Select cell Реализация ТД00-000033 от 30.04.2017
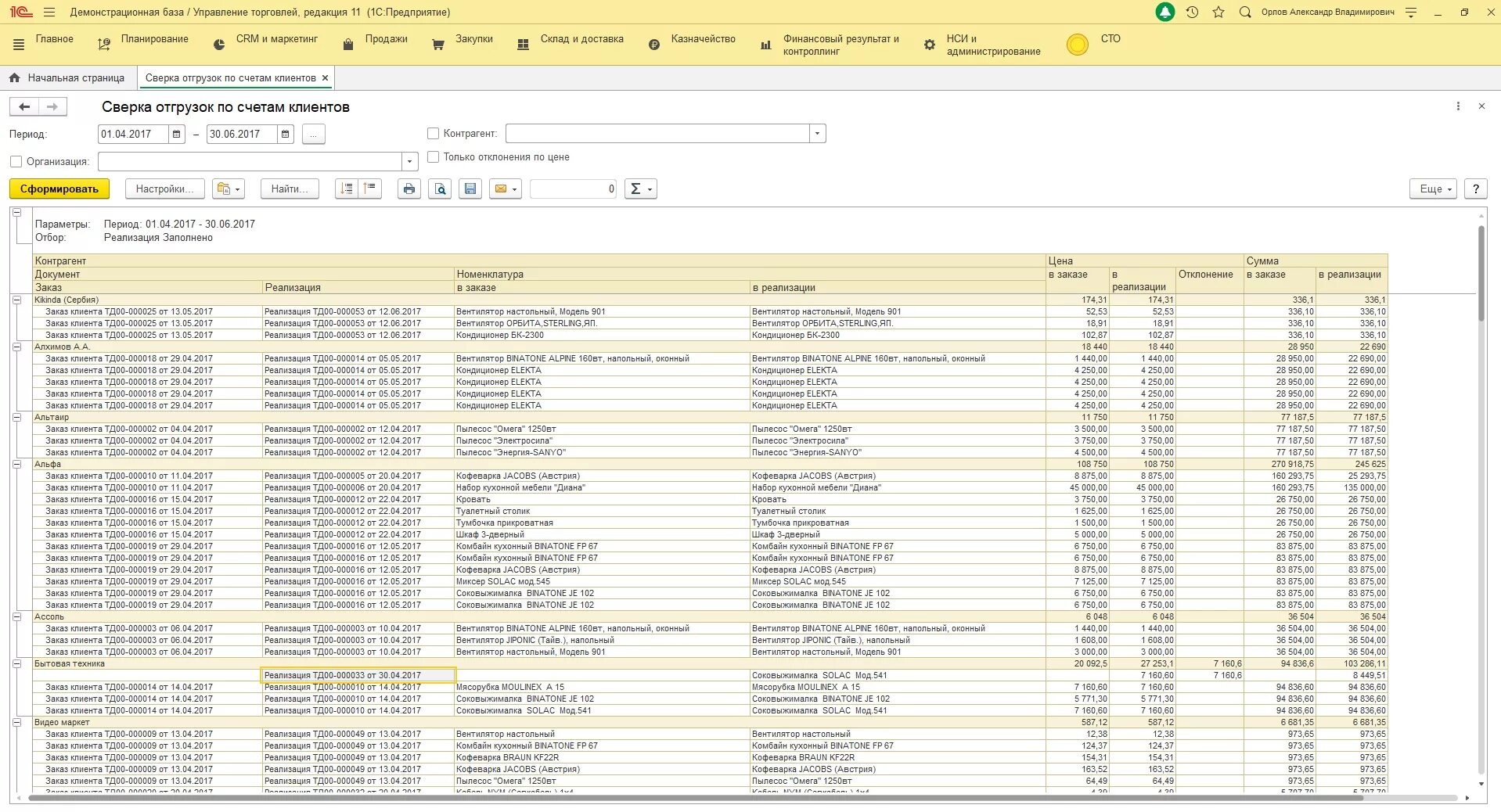Viewport: 1501px width, 812px height. (358, 675)
